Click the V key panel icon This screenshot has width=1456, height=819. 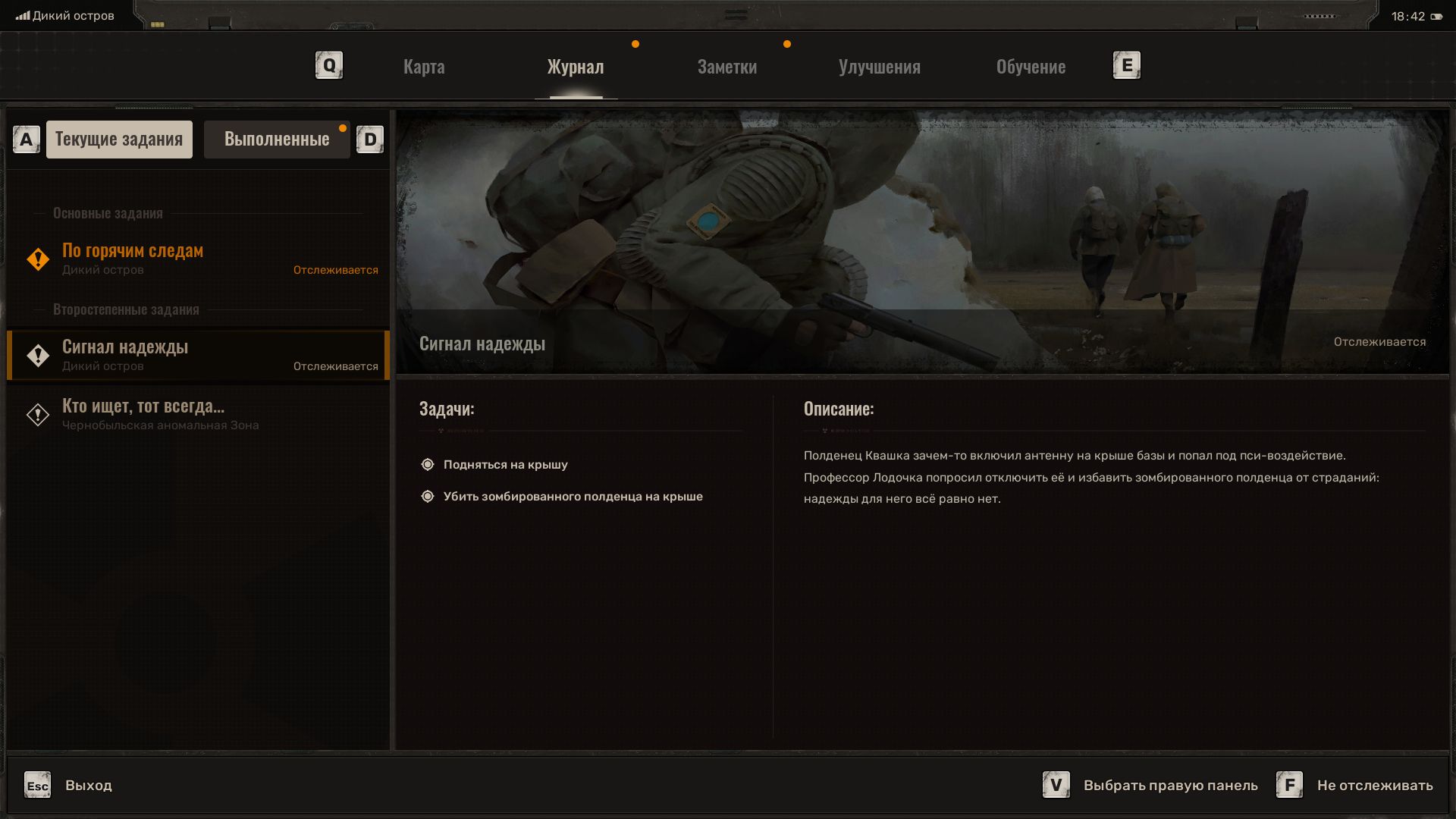(1056, 785)
